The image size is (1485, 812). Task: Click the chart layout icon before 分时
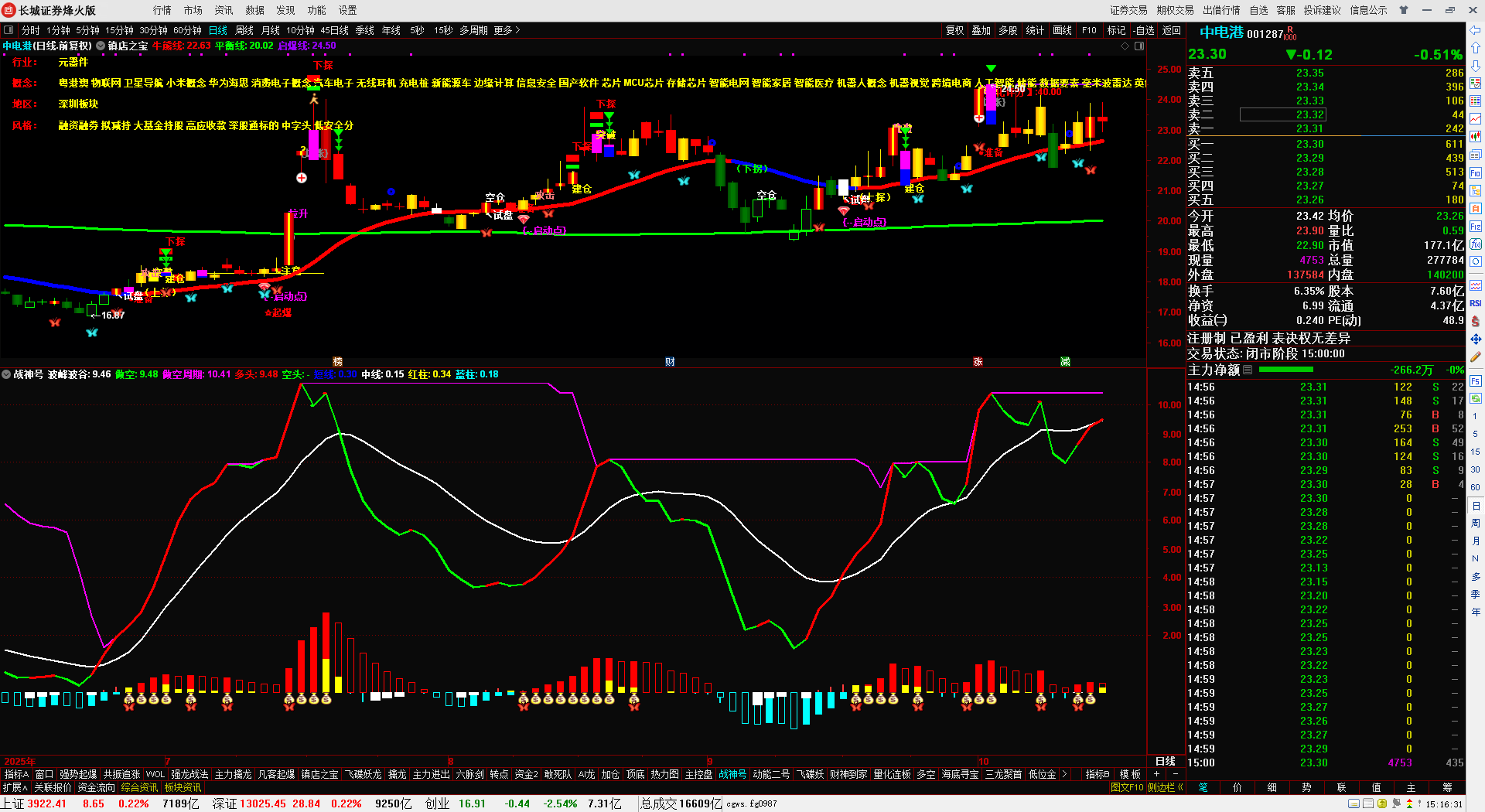[9, 30]
